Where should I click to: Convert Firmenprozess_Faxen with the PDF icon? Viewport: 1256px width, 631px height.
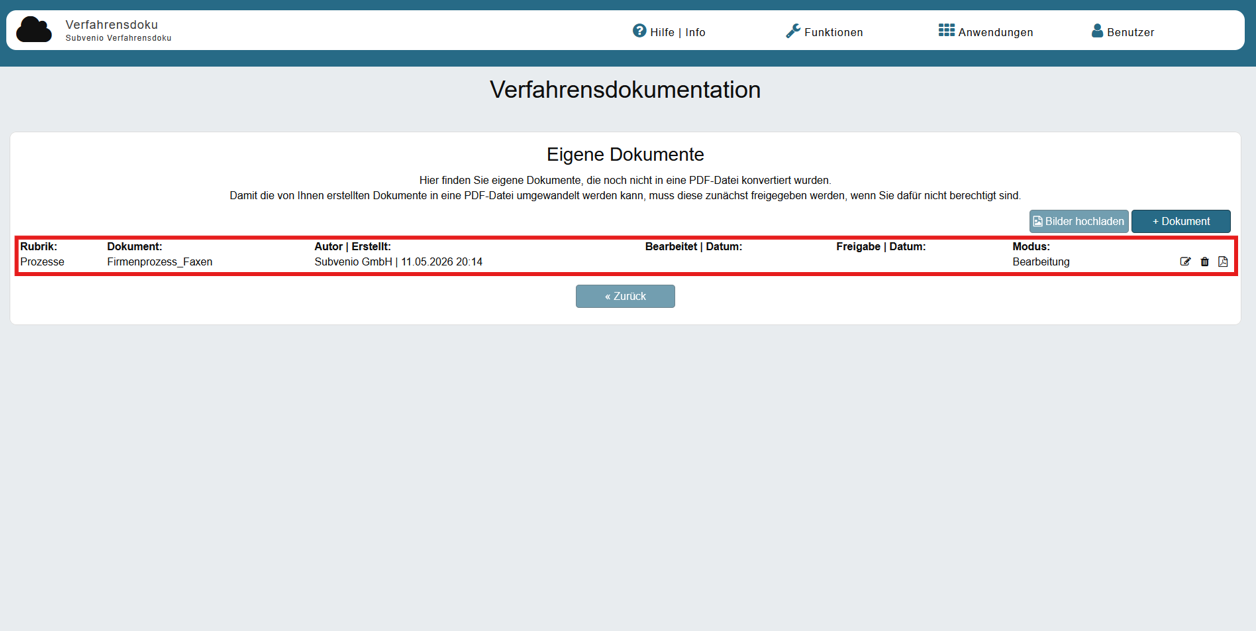1223,262
